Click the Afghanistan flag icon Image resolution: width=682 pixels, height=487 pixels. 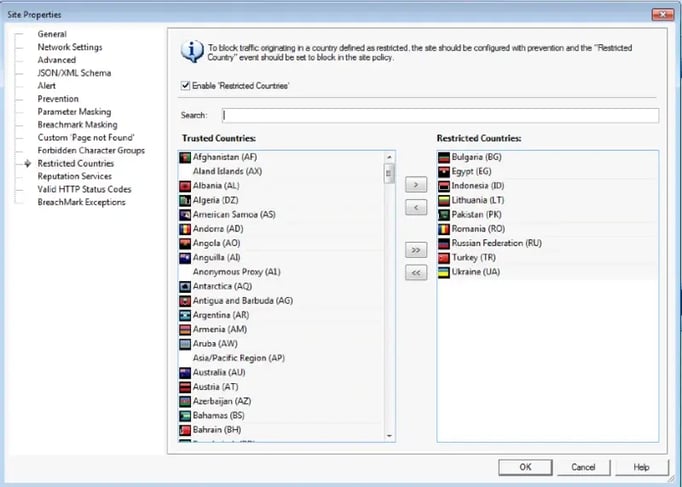click(184, 158)
